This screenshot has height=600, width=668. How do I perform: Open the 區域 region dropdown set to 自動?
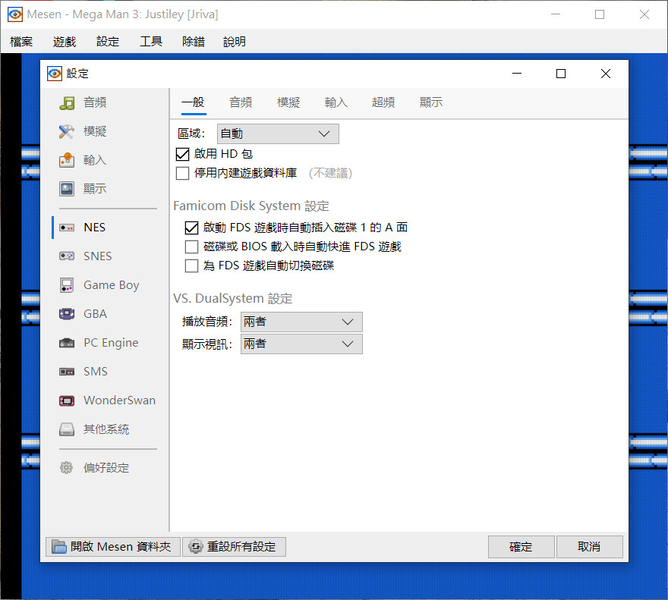[x=278, y=134]
